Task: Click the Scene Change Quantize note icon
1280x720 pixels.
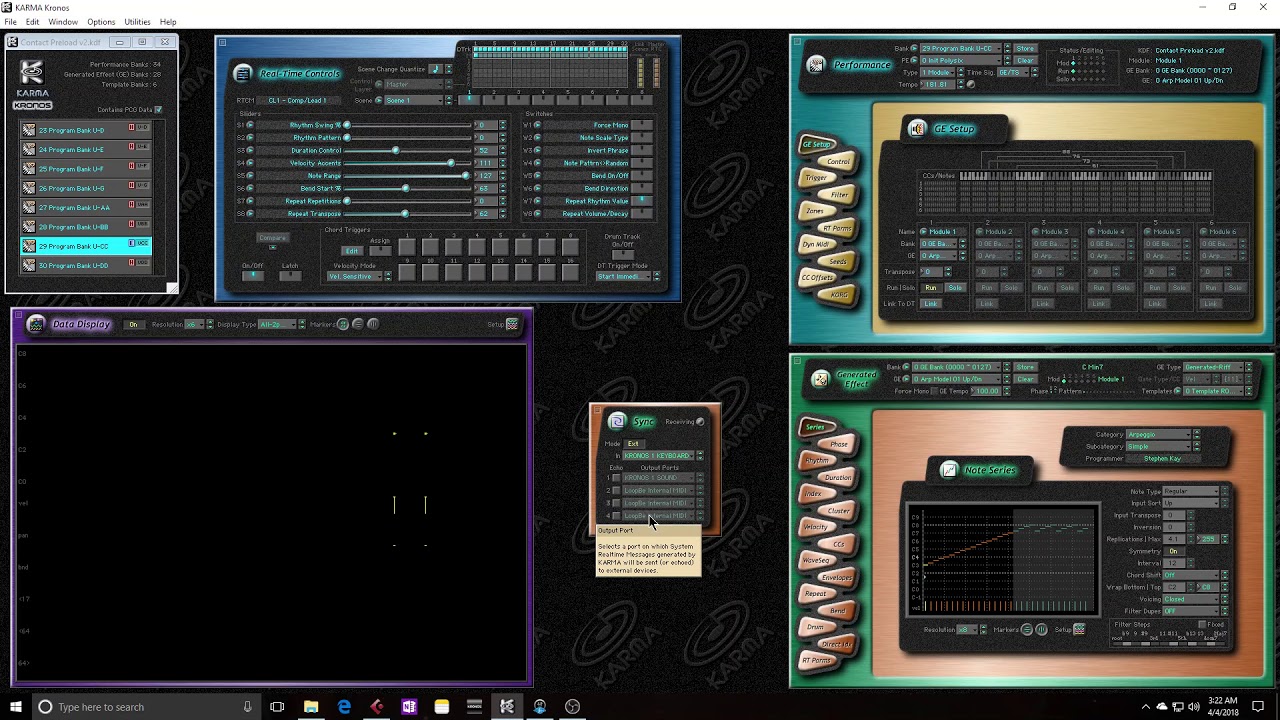Action: (435, 69)
